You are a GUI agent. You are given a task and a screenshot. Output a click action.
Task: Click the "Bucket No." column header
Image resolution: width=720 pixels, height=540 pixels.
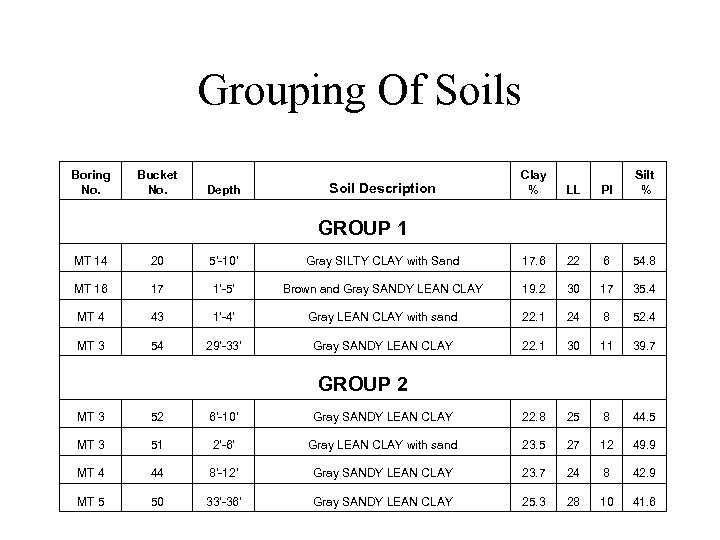click(x=157, y=181)
